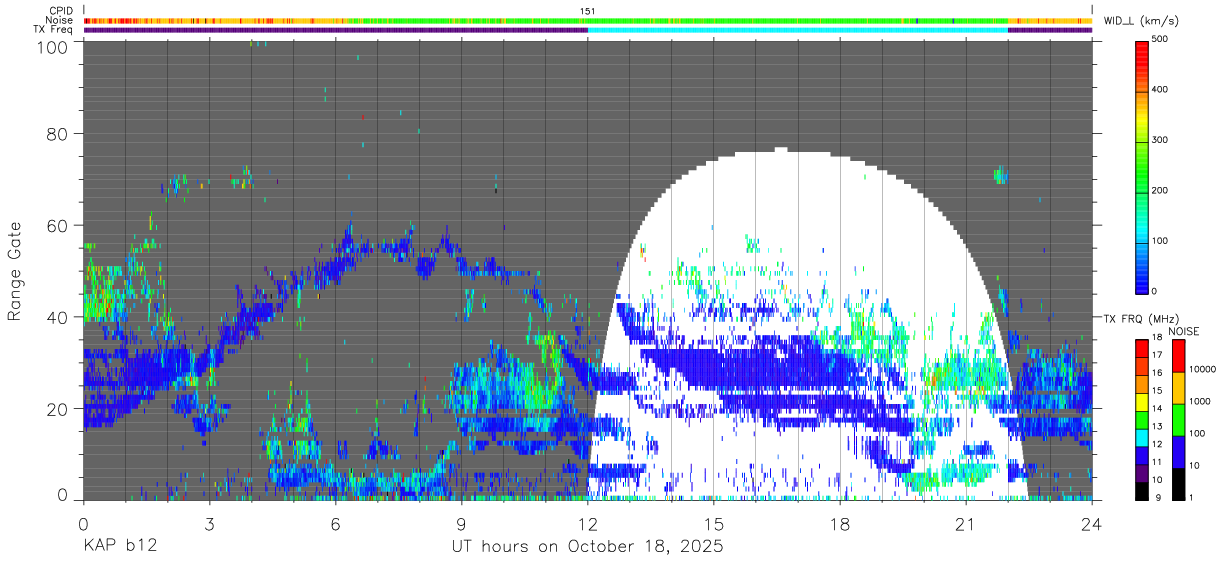Click the 1 label on NOISE legend
This screenshot has height=567, width=1228.
[x=1189, y=497]
